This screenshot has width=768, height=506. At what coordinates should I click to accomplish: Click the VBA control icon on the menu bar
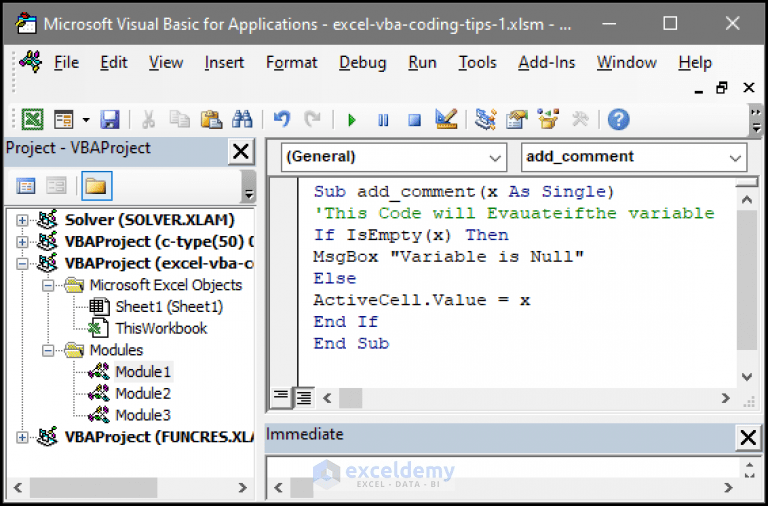[31, 62]
